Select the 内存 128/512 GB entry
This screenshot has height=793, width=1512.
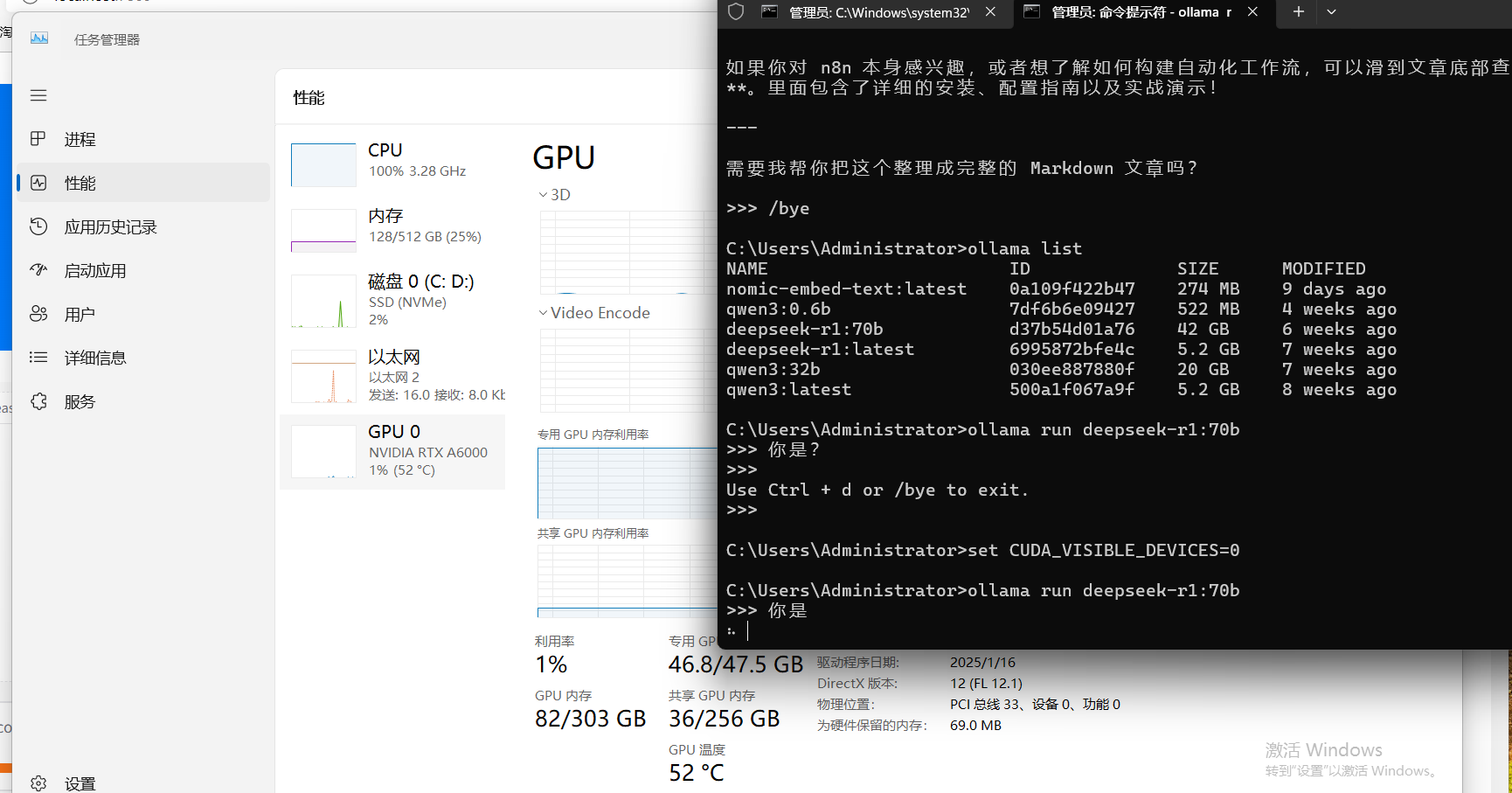[x=393, y=229]
